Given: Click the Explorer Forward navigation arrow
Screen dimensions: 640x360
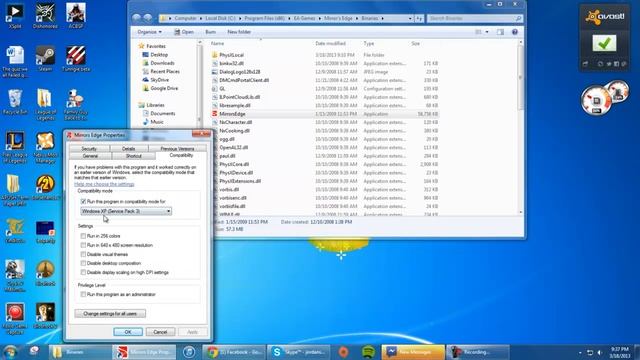Looking at the screenshot, I should coord(148,18).
